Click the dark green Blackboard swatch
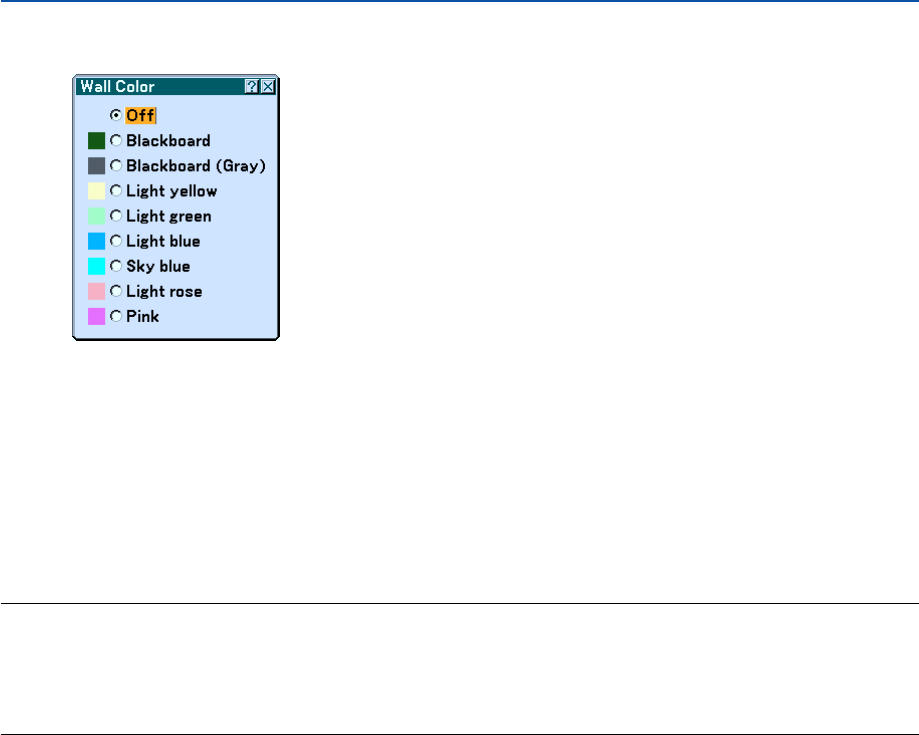The height and width of the screenshot is (735, 919). click(x=97, y=141)
